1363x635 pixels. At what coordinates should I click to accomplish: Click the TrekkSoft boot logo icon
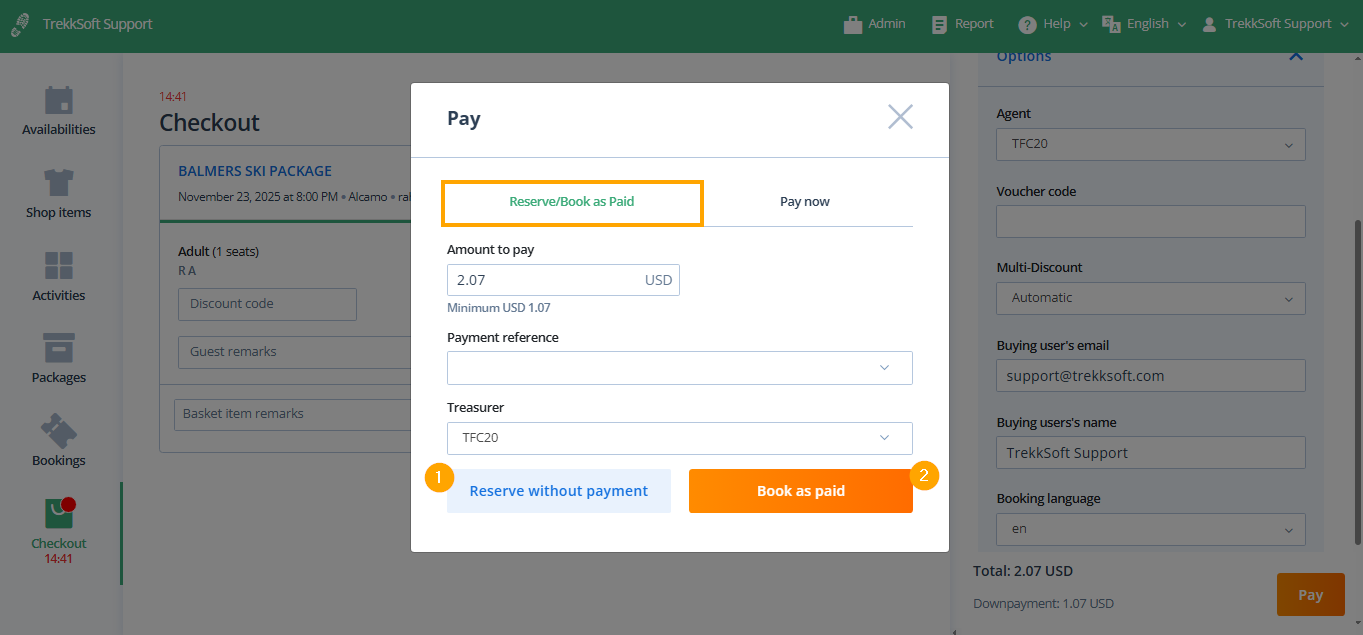click(x=20, y=25)
